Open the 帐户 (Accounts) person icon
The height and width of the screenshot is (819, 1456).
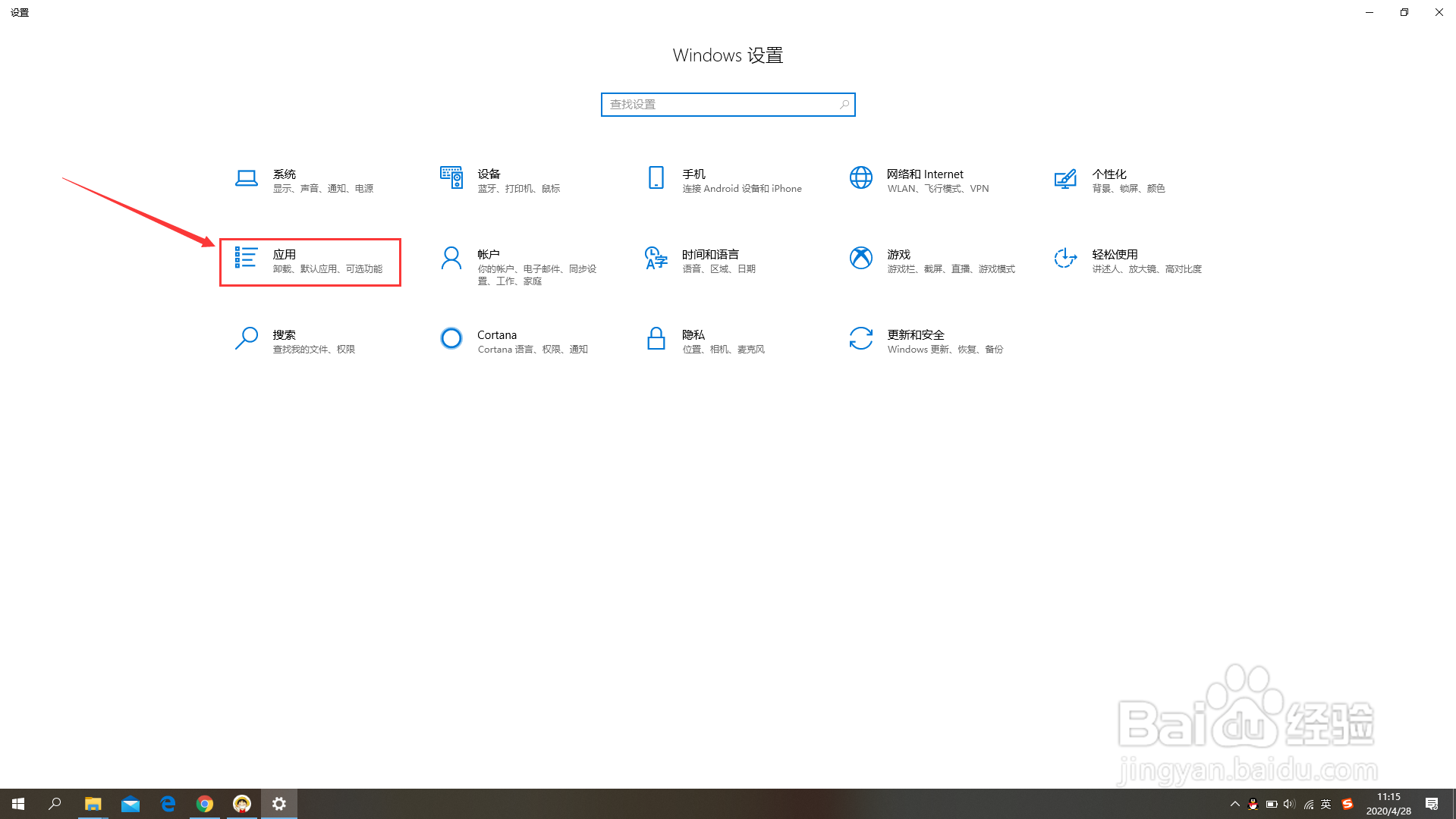point(451,259)
